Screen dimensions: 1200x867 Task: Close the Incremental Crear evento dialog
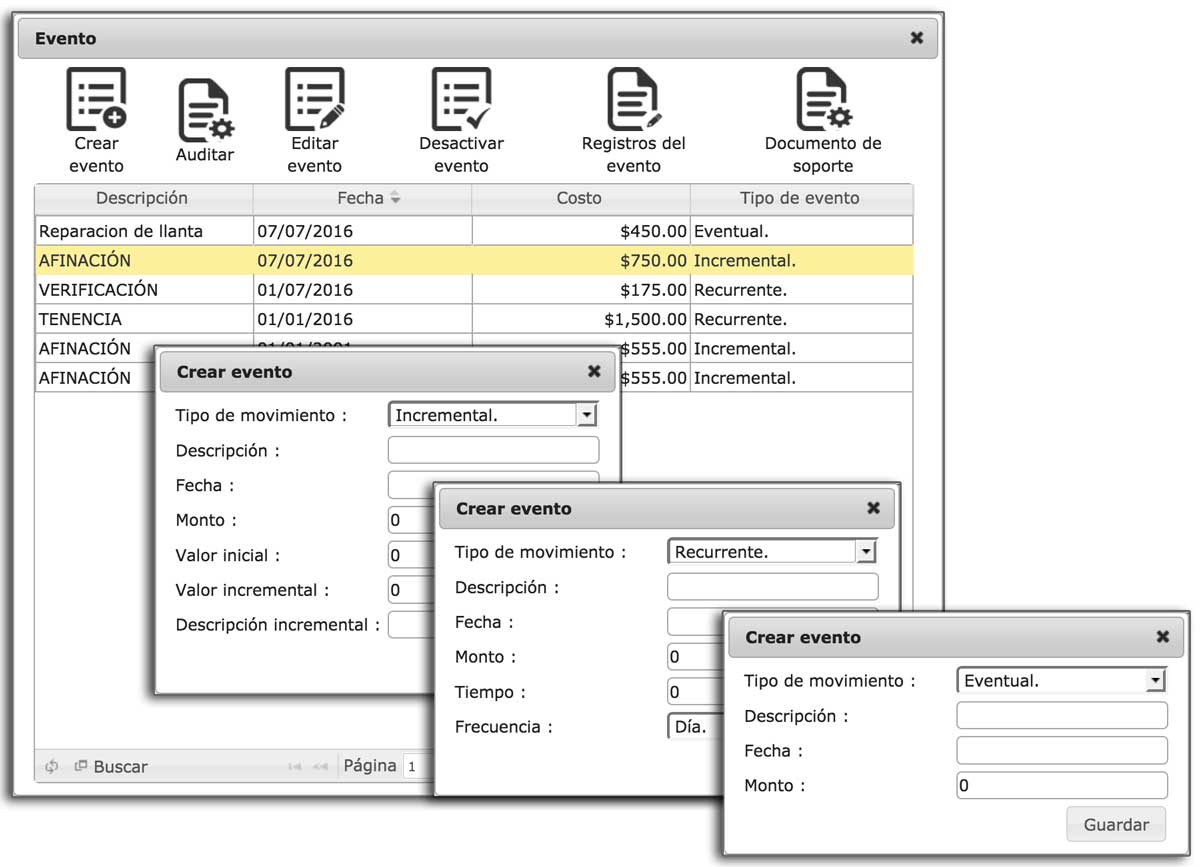point(594,371)
